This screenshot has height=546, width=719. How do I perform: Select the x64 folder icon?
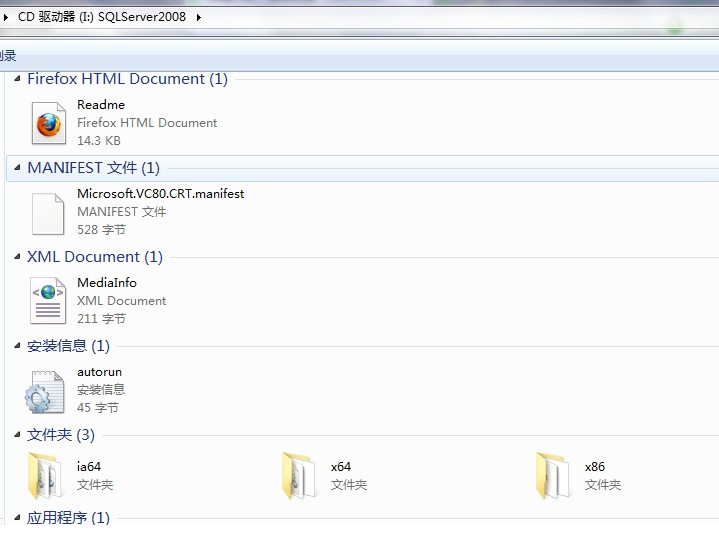(x=299, y=475)
